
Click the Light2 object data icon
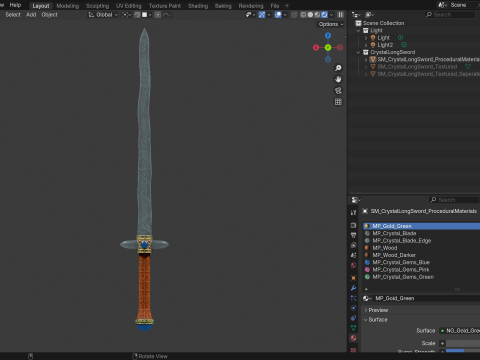pyautogui.click(x=404, y=45)
